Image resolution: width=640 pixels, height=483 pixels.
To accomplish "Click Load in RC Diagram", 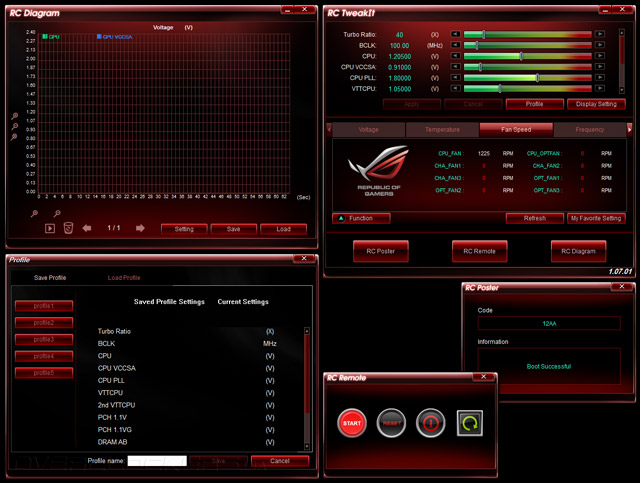I will 283,229.
